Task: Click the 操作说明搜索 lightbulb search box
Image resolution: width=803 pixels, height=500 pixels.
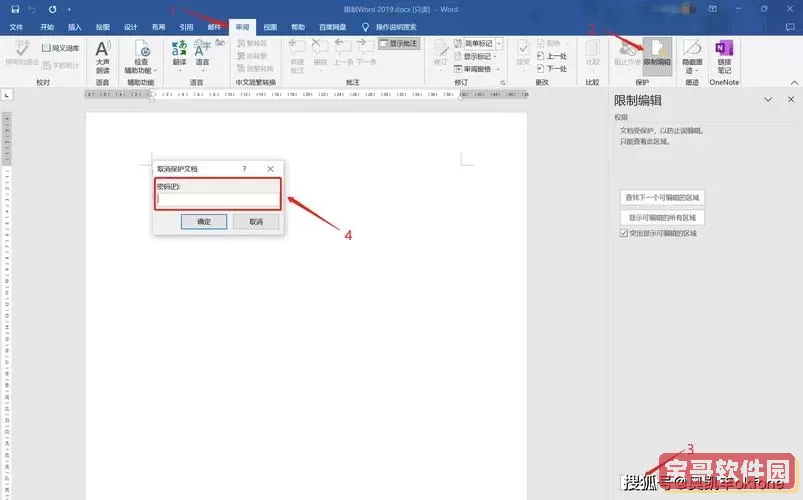Action: click(x=389, y=27)
